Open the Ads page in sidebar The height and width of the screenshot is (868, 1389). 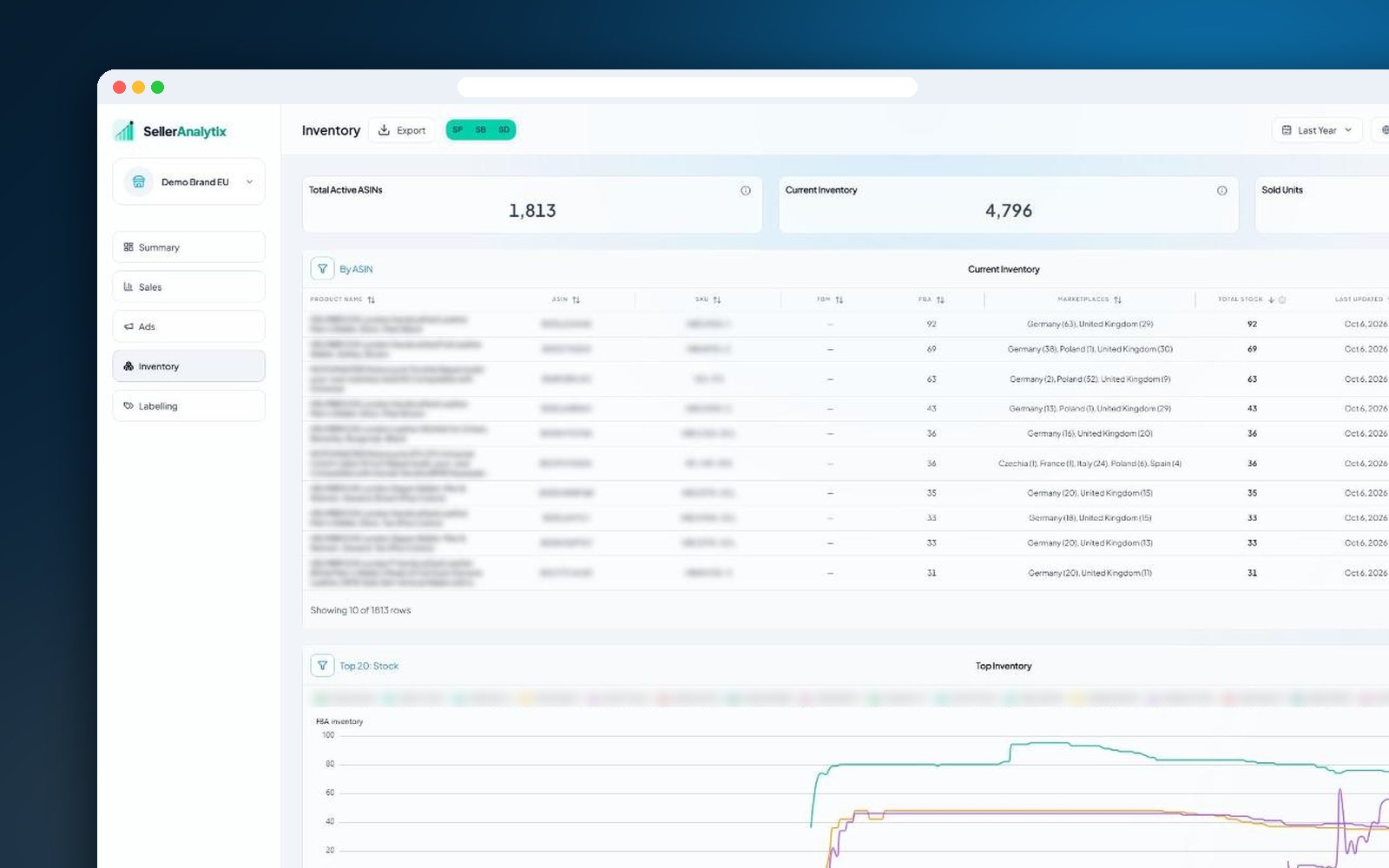pyautogui.click(x=188, y=326)
